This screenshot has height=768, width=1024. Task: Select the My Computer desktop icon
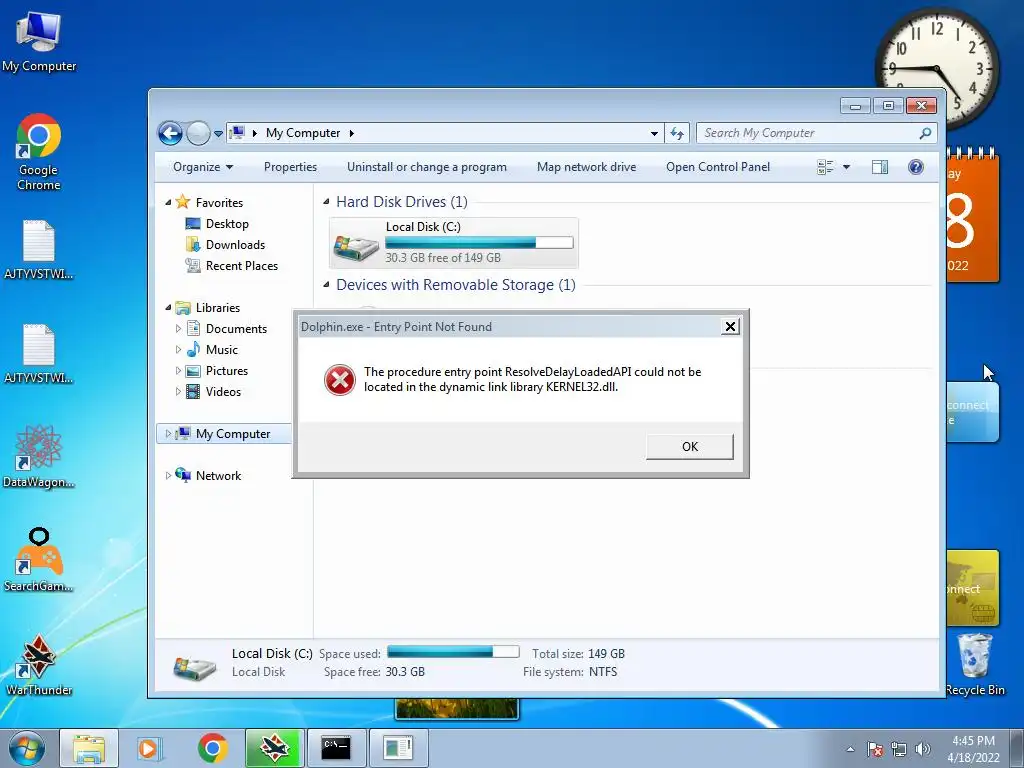coord(39,42)
